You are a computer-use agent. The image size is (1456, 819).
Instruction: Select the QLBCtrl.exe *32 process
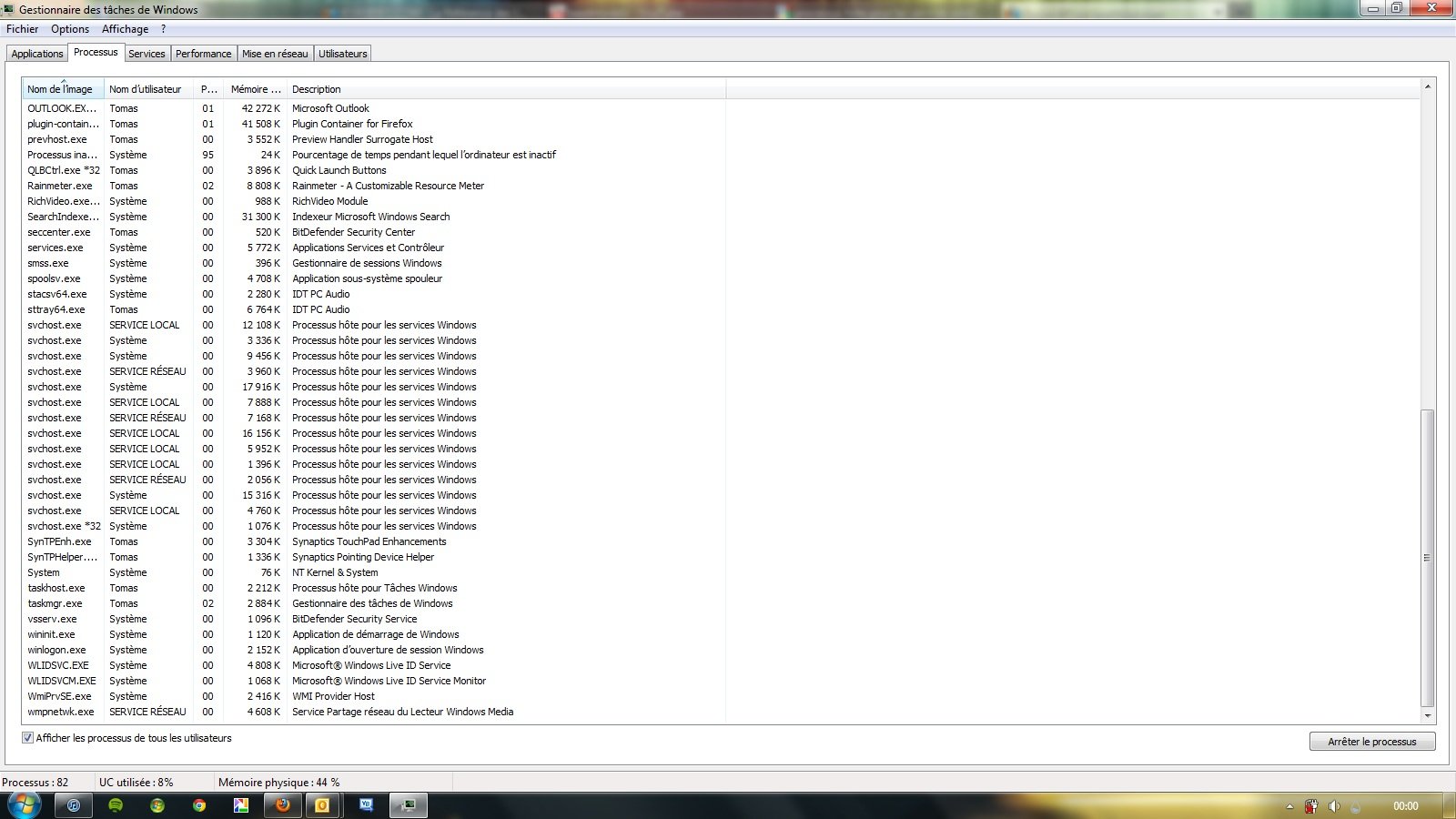[x=374, y=170]
